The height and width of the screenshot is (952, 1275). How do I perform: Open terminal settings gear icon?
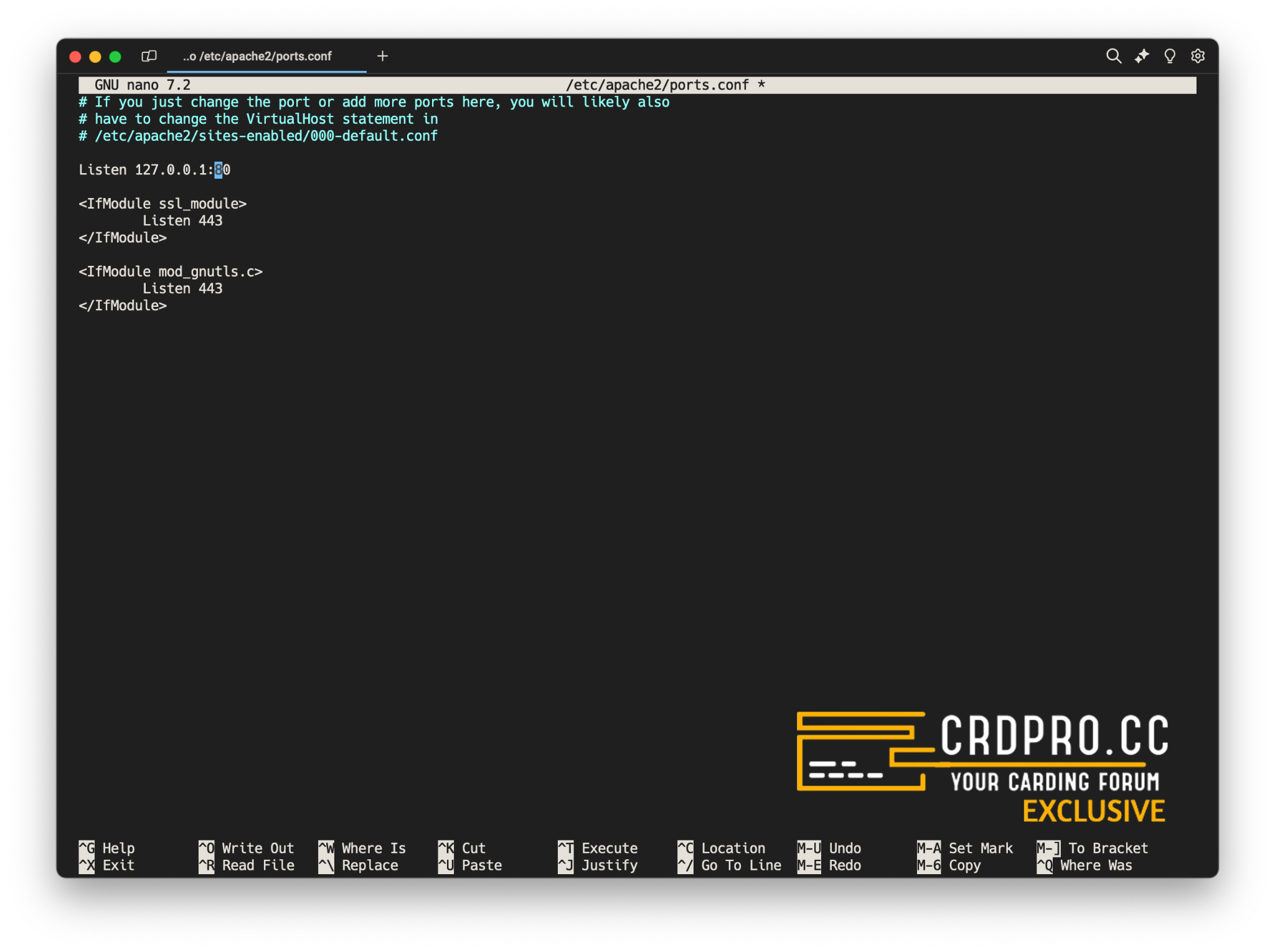tap(1198, 56)
